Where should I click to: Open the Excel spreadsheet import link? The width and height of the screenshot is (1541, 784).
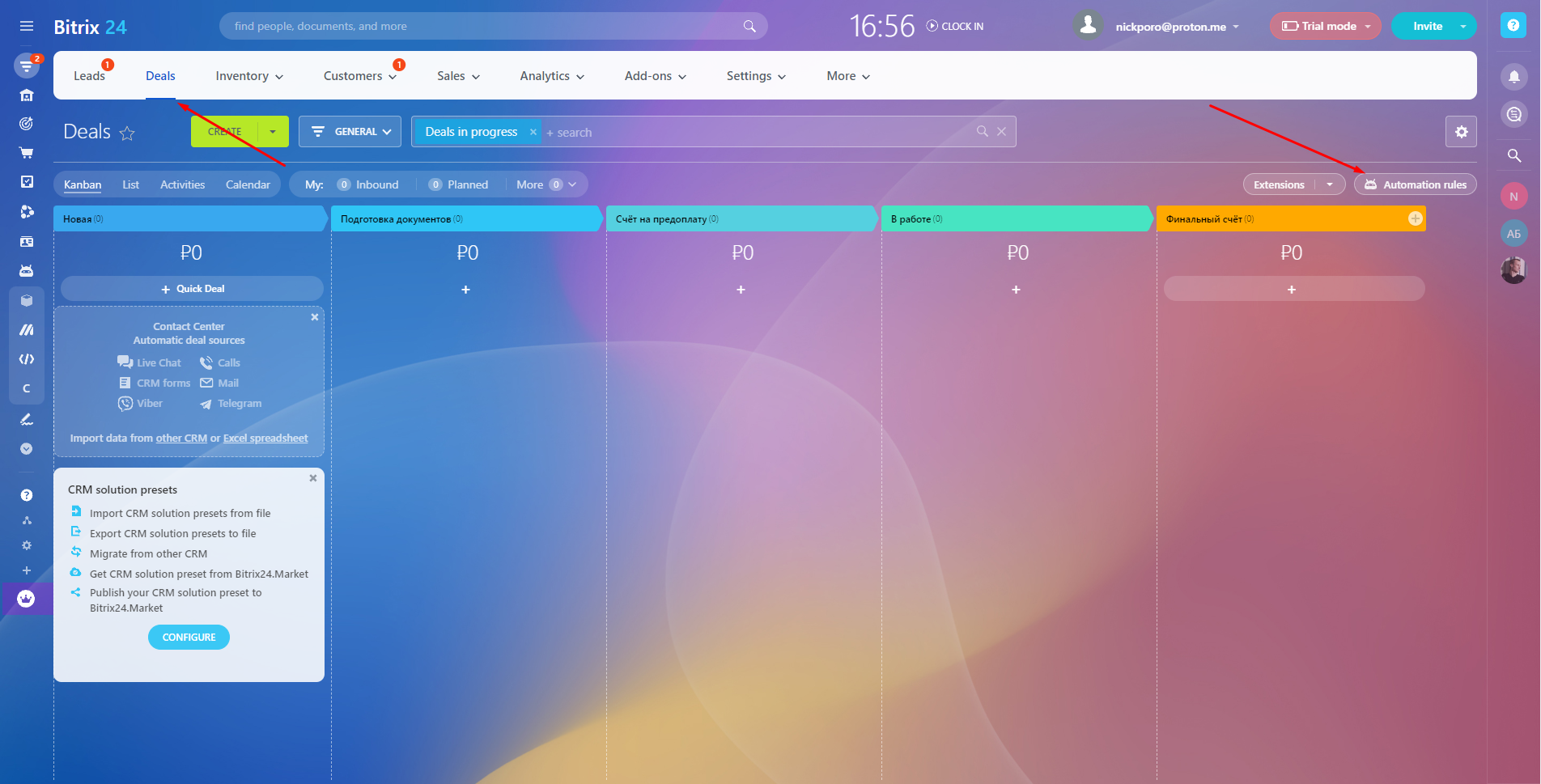click(x=265, y=439)
